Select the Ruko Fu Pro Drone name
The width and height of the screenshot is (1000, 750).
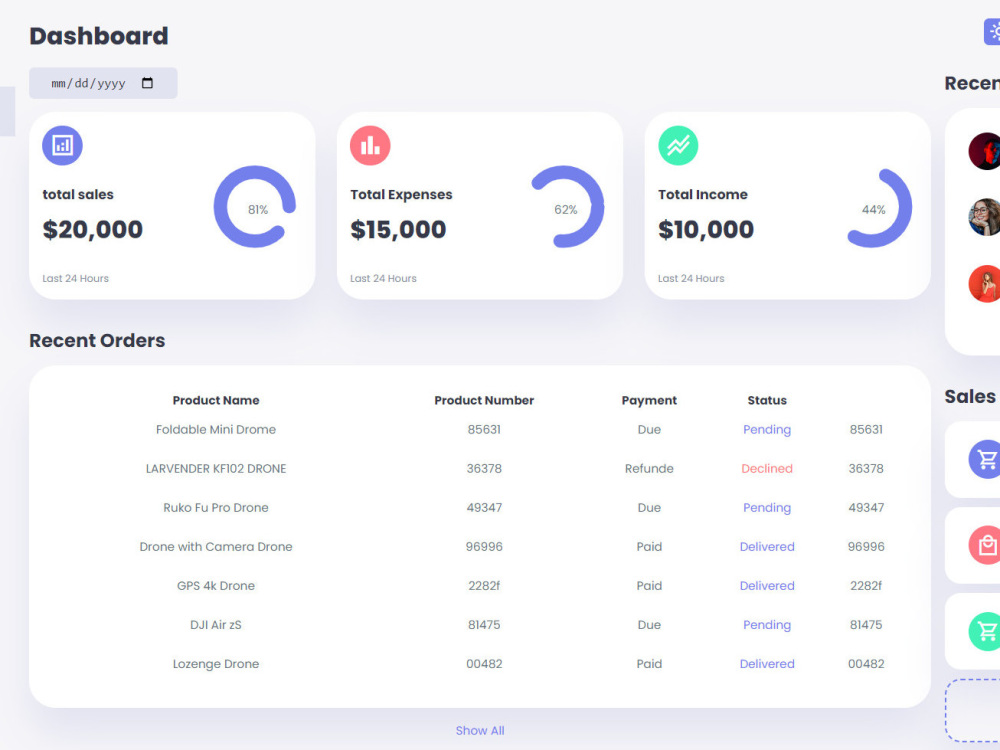pyautogui.click(x=216, y=508)
